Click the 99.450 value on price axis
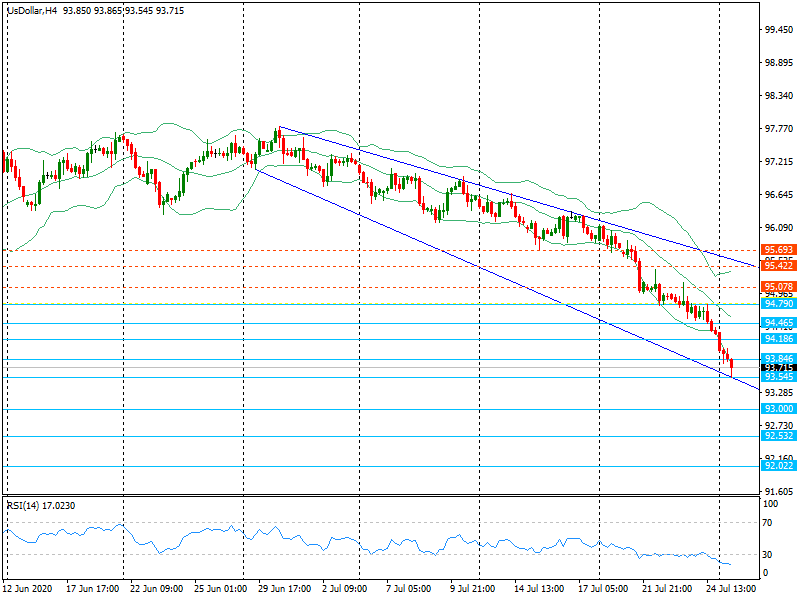The image size is (800, 600). tap(779, 30)
